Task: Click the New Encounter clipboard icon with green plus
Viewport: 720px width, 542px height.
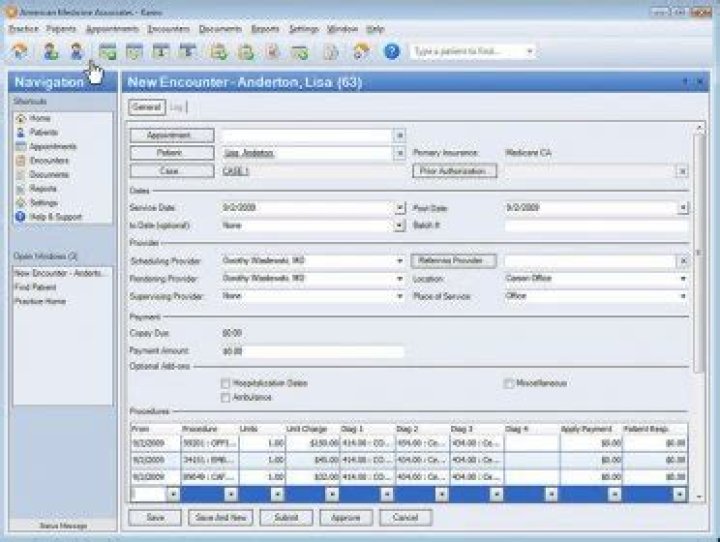Action: (219, 51)
